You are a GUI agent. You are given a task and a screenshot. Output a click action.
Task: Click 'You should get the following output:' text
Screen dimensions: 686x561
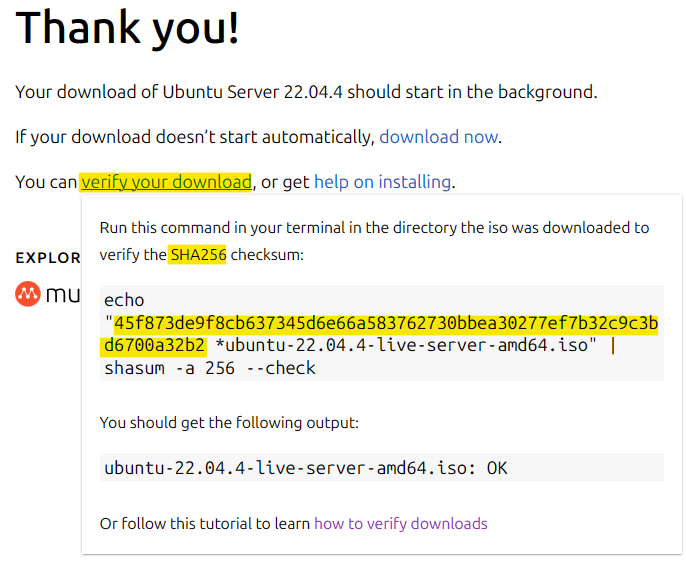[229, 423]
